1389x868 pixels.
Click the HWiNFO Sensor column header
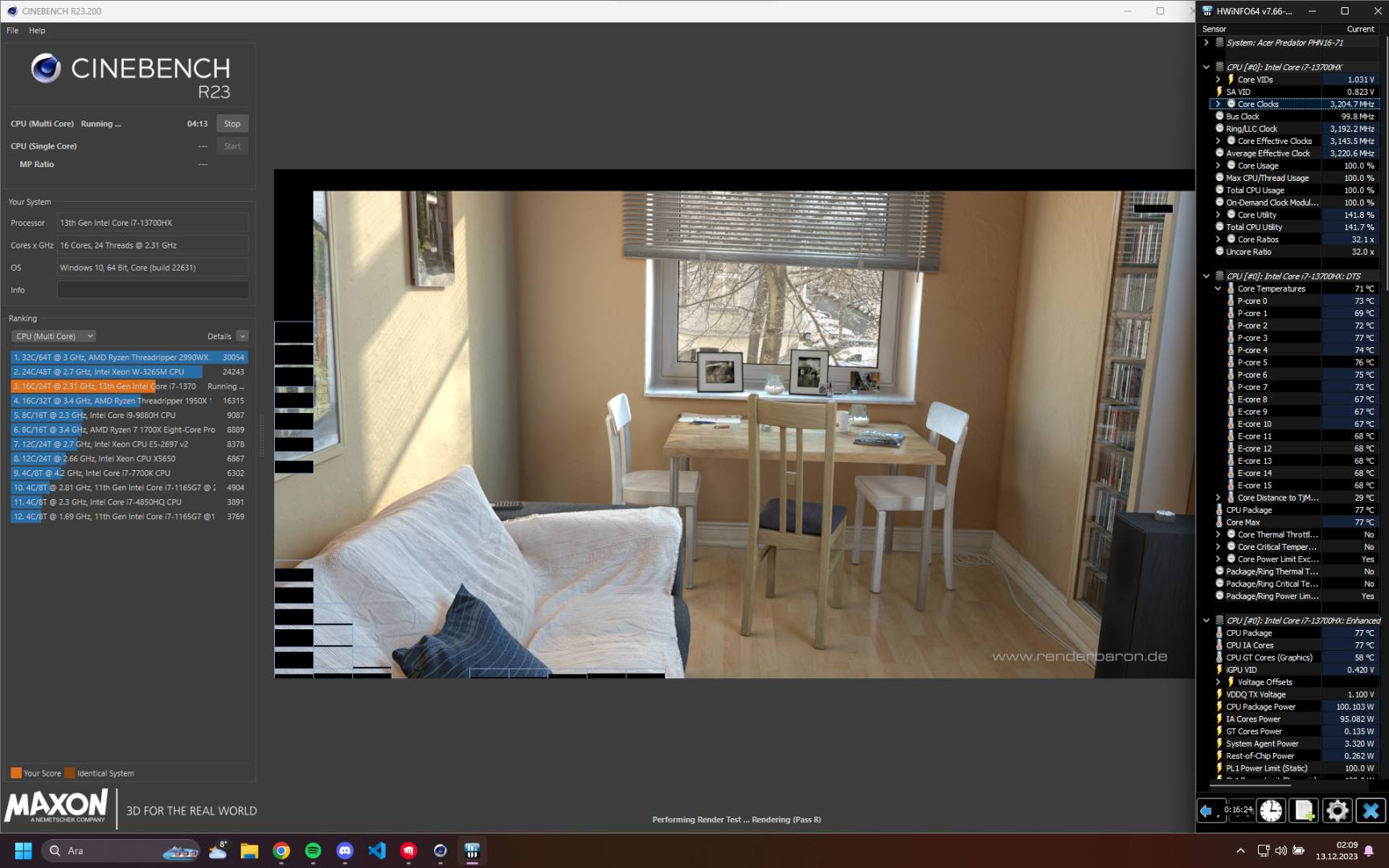1260,29
